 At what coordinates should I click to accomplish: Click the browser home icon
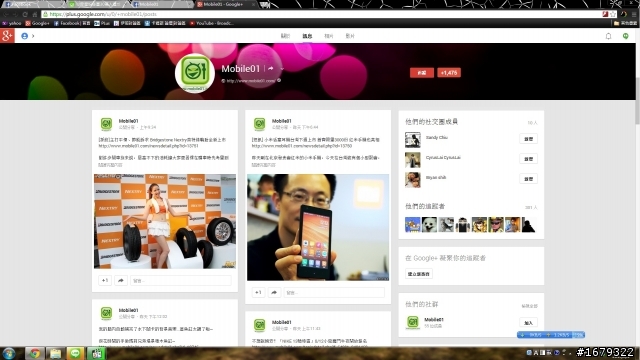click(x=35, y=14)
